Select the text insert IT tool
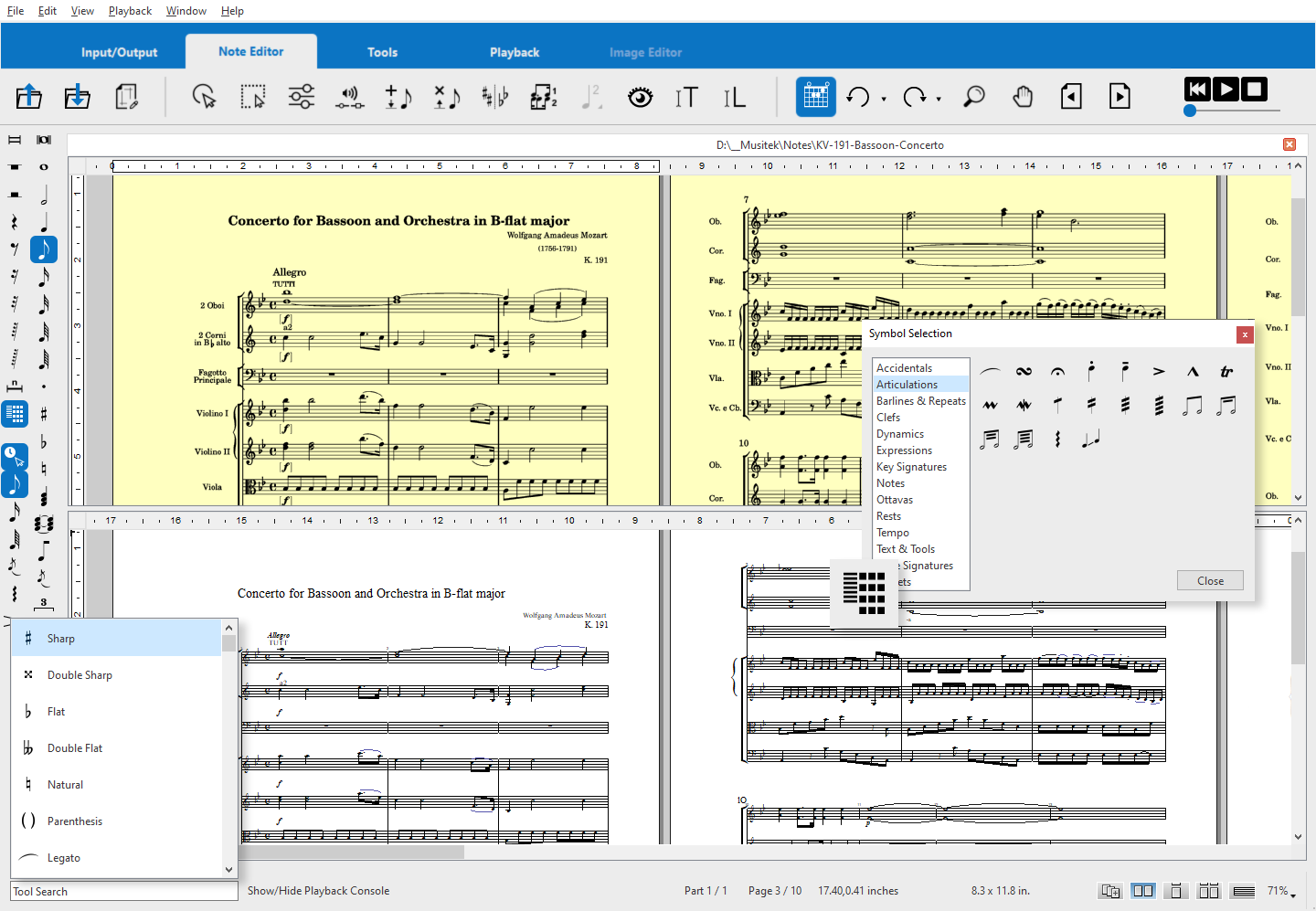Viewport: 1316px width, 911px height. click(x=686, y=97)
